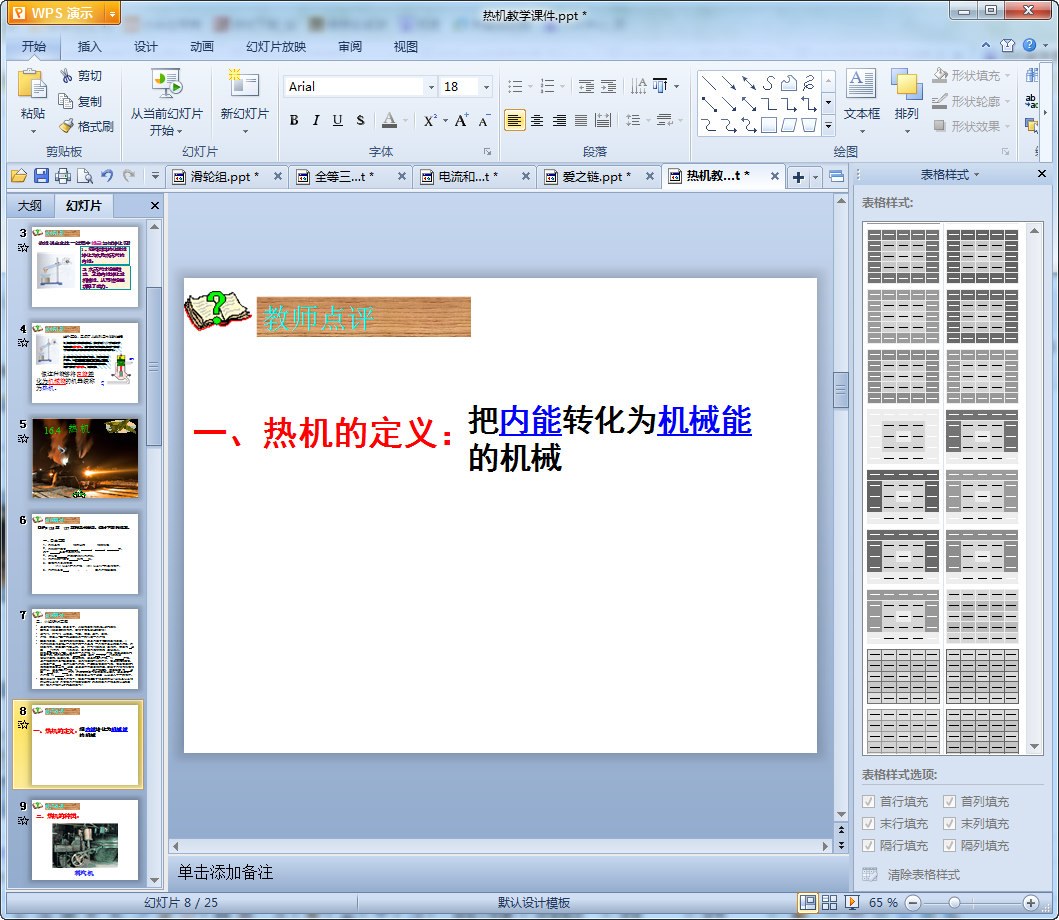Increase font size with A+ icon
This screenshot has height=920, width=1059.
(x=461, y=120)
